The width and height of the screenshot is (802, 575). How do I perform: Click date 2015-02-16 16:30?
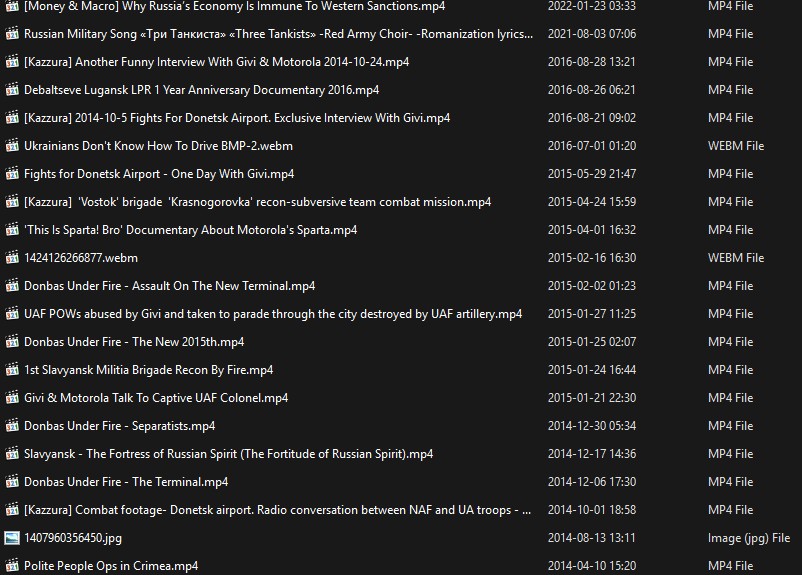[592, 258]
